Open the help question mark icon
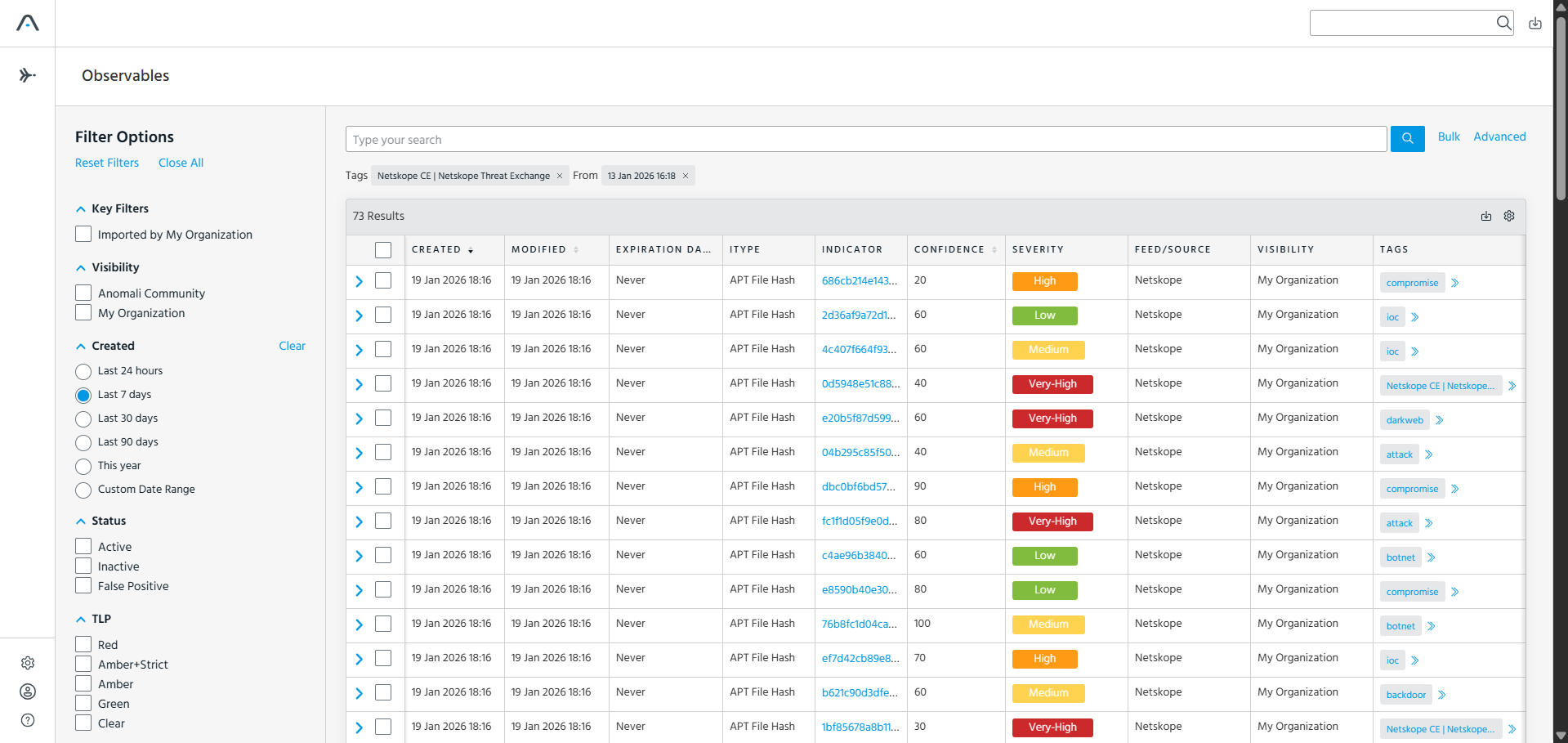 (28, 720)
